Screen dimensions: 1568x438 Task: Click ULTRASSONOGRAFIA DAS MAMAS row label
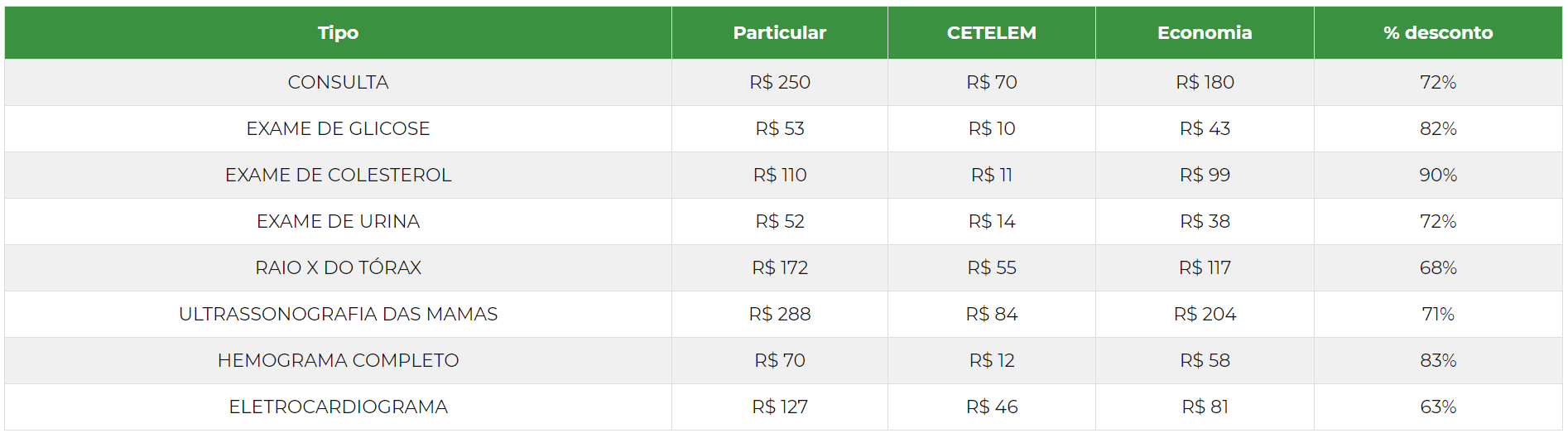(x=338, y=314)
